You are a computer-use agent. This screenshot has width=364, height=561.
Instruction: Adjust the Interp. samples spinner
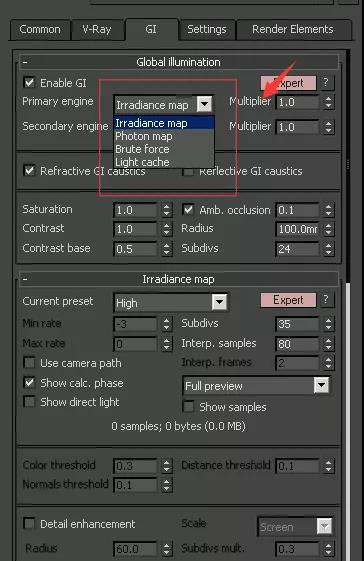329,344
